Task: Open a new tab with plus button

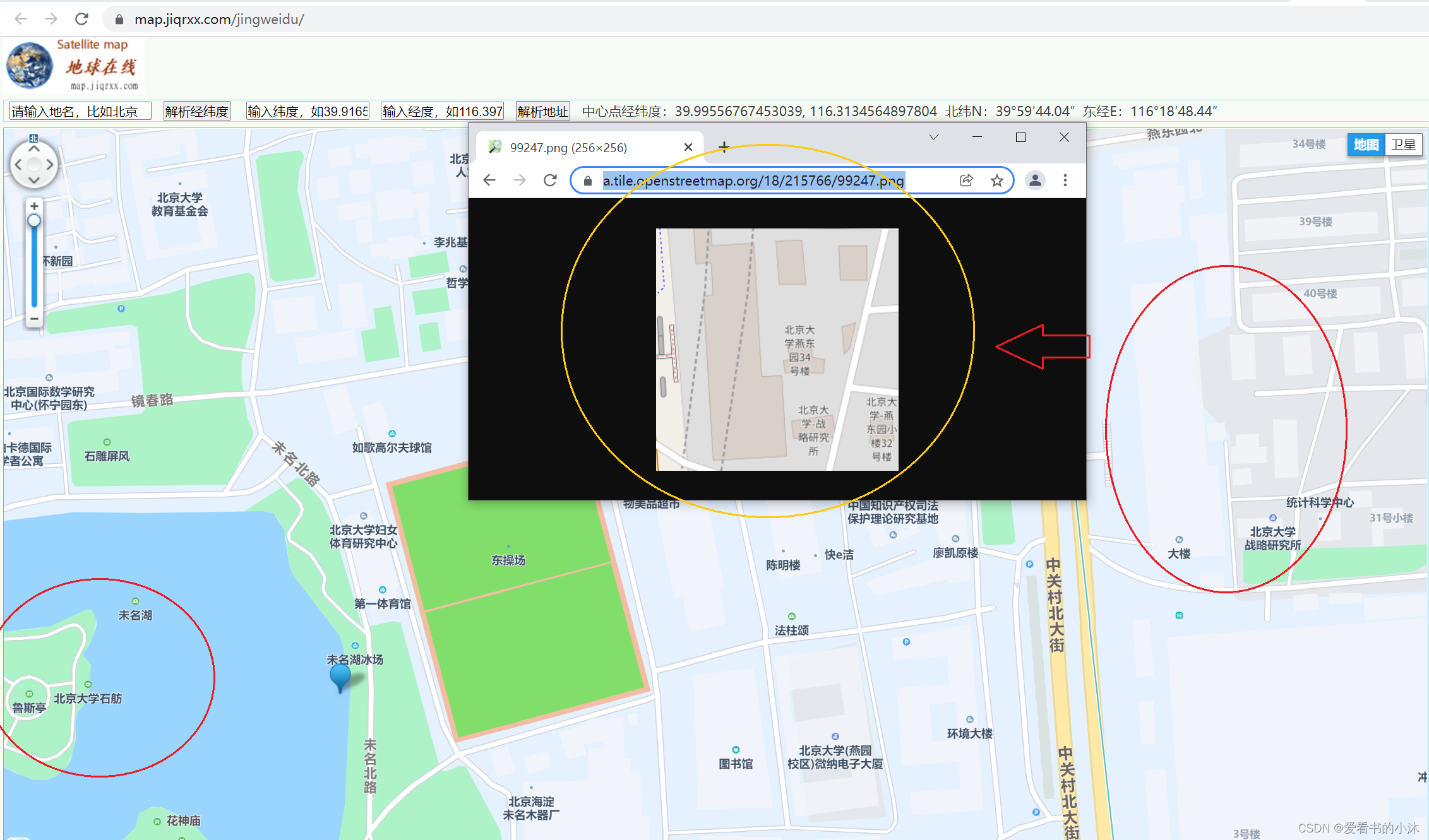Action: tap(724, 148)
